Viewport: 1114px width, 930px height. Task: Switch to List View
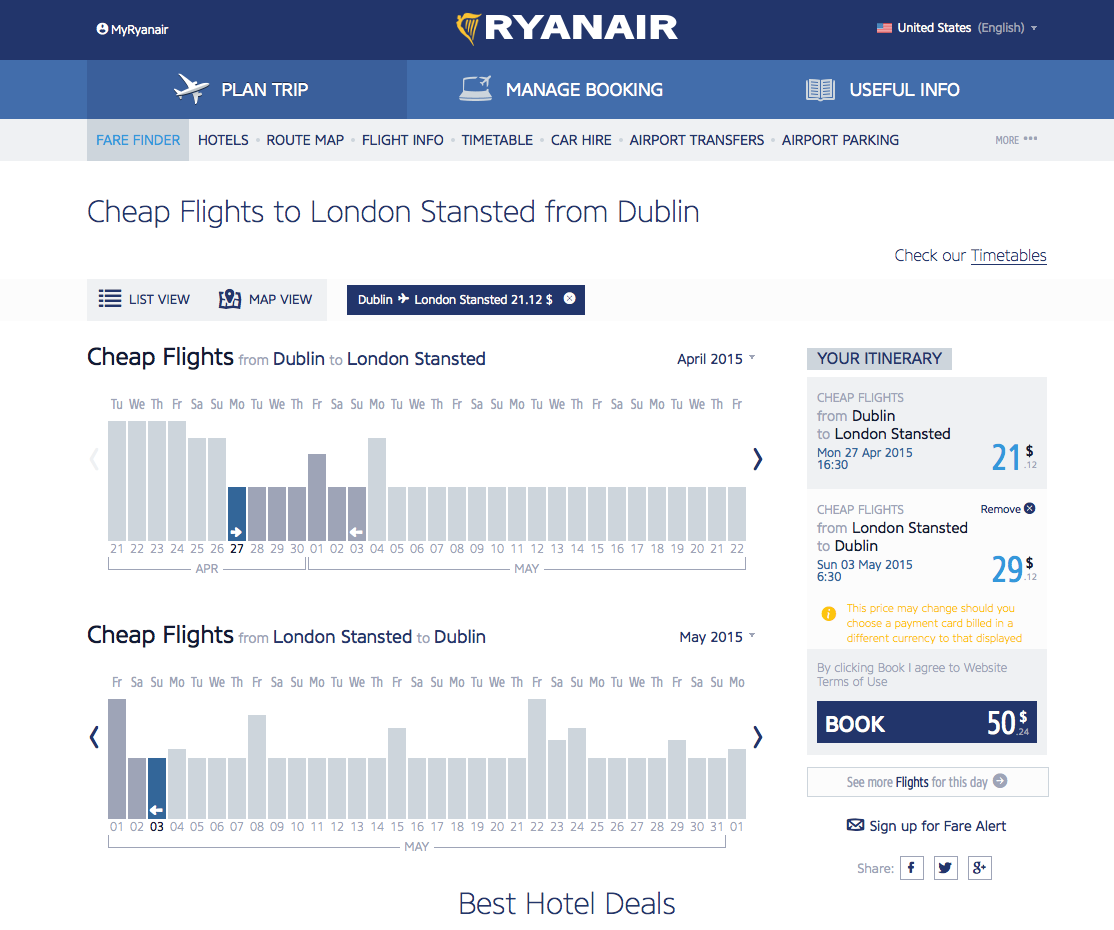[x=144, y=299]
